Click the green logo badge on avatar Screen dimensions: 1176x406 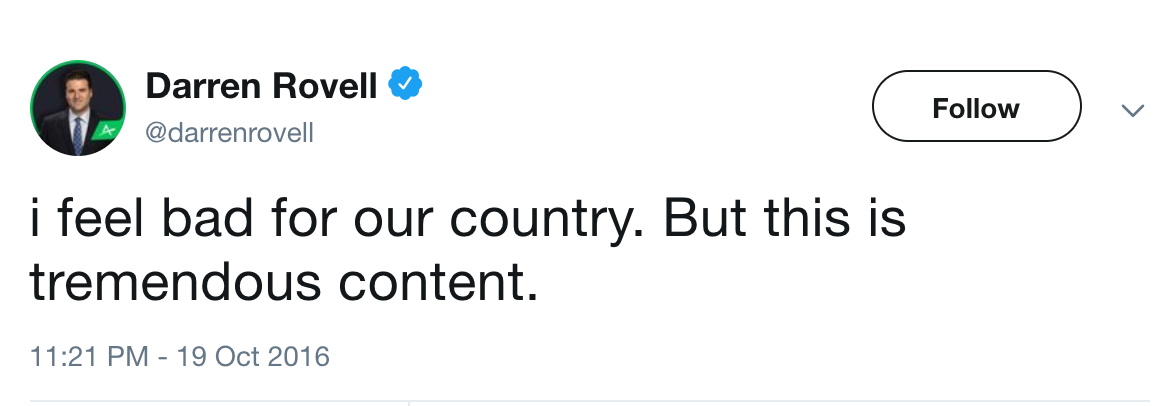106,130
